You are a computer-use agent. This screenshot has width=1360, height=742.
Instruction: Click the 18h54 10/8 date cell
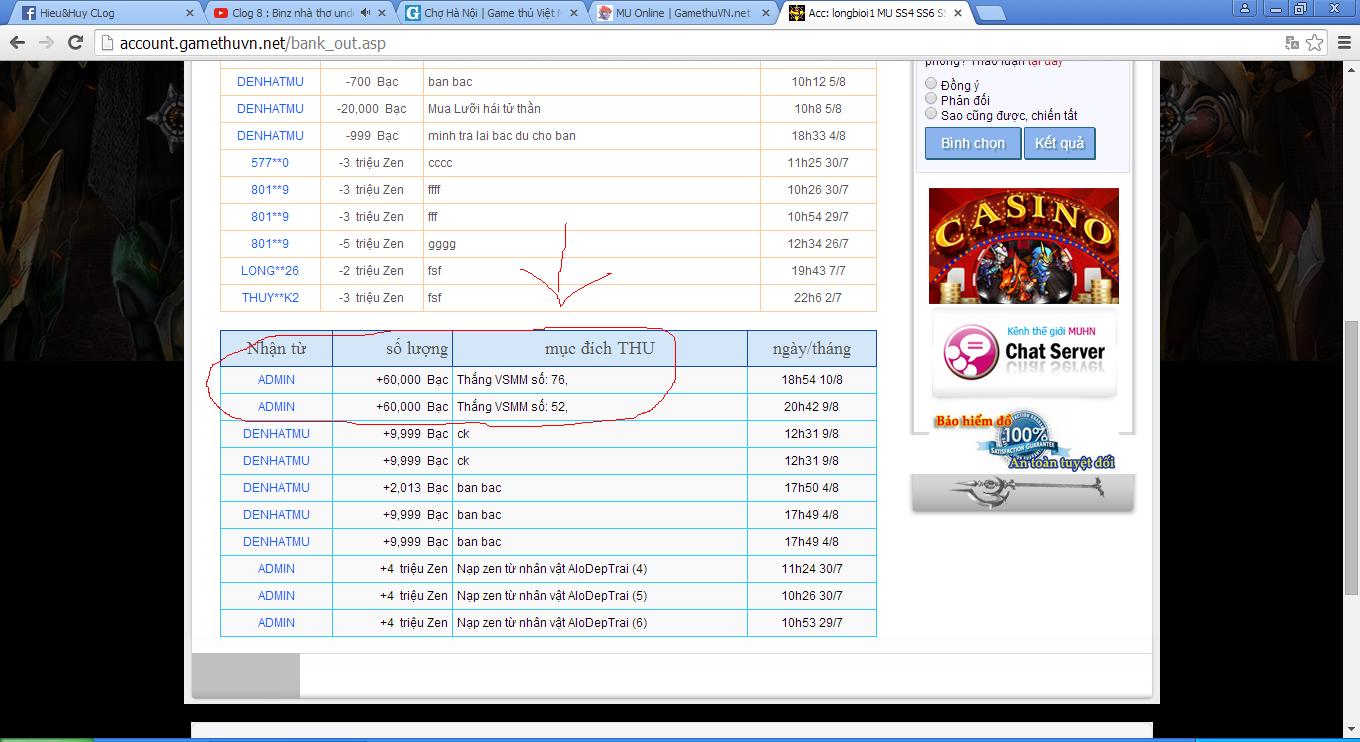coord(812,379)
